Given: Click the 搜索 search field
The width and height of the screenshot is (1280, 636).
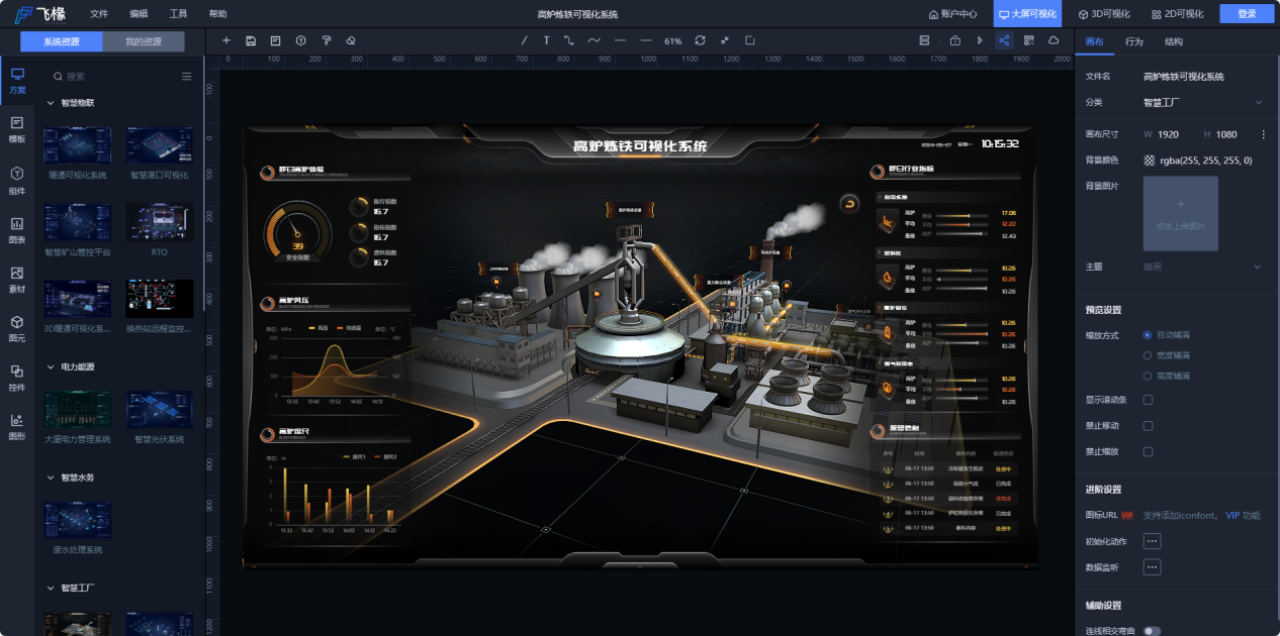Looking at the screenshot, I should coord(115,76).
